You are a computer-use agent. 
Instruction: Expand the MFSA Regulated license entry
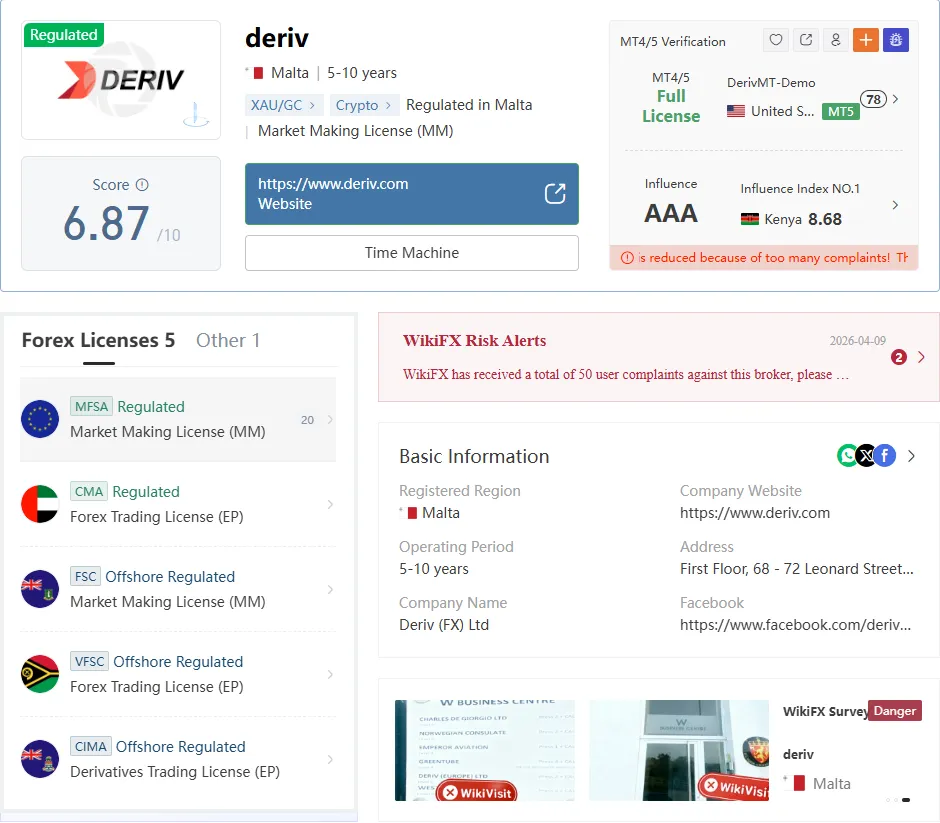click(x=178, y=419)
